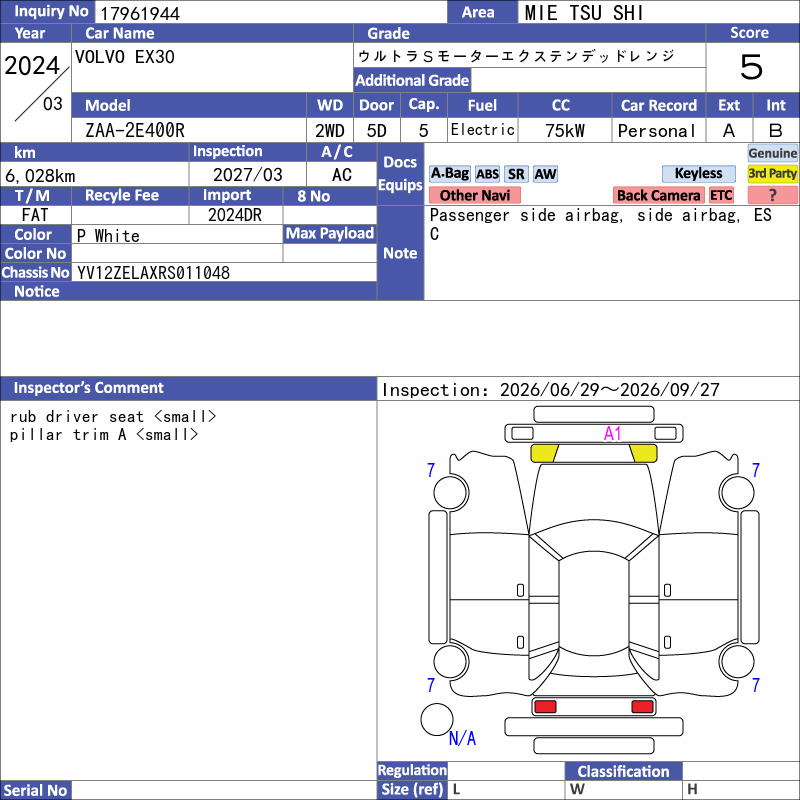
Task: Click the rear-left tire 7 marker
Action: 431,685
